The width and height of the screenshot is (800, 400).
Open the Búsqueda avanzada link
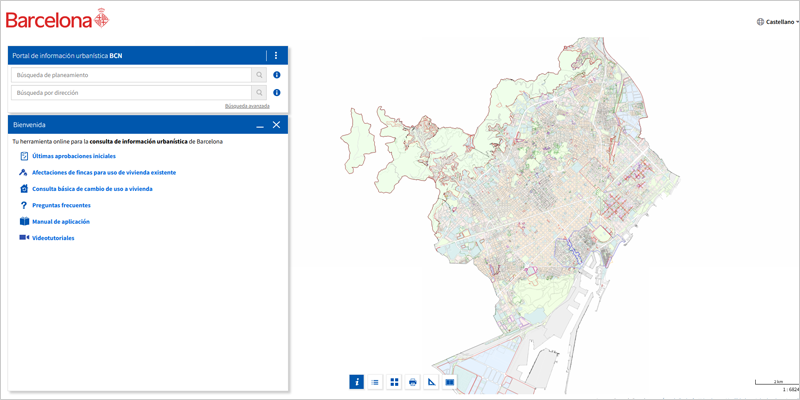[x=247, y=106]
